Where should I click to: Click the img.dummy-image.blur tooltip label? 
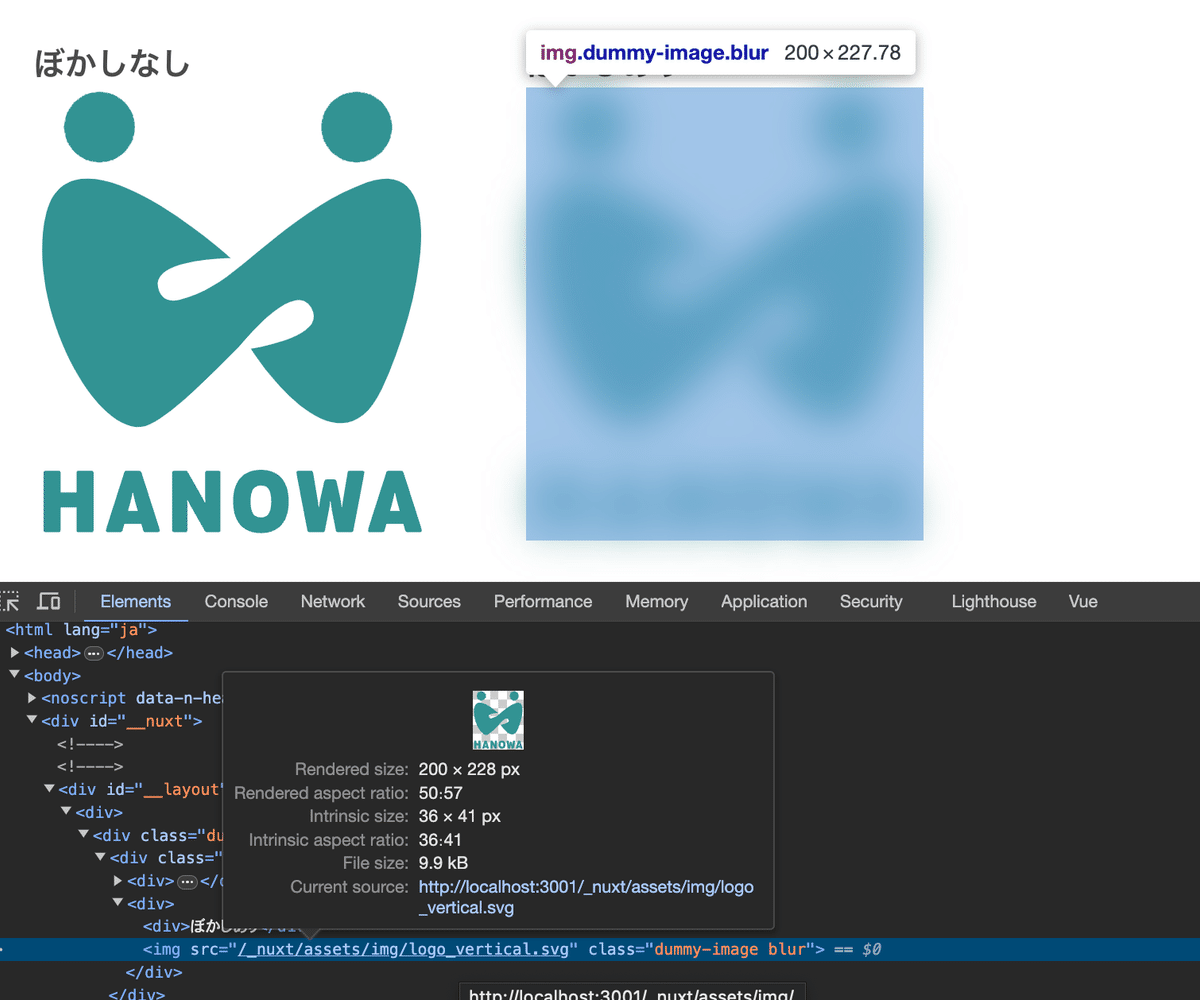tap(654, 53)
